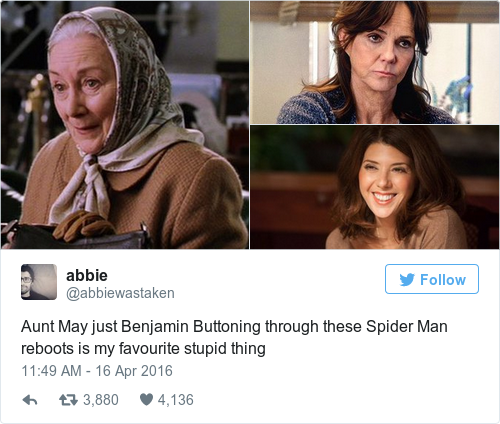Enlarge the photo of woman in headscarf
Image resolution: width=500 pixels, height=424 pixels.
click(x=125, y=125)
